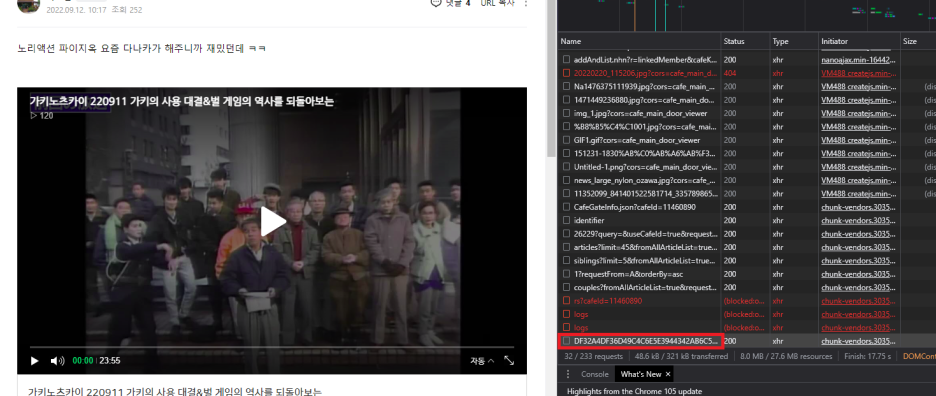Click file icon of DF32A4DF36D49C4C6E5E request
936x396 pixels.
[567, 341]
